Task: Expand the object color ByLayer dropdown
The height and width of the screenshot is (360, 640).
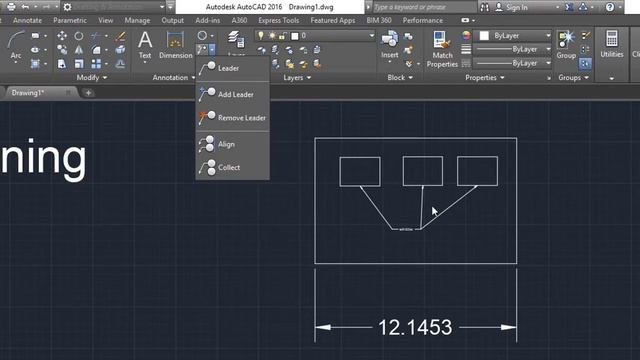Action: click(548, 36)
